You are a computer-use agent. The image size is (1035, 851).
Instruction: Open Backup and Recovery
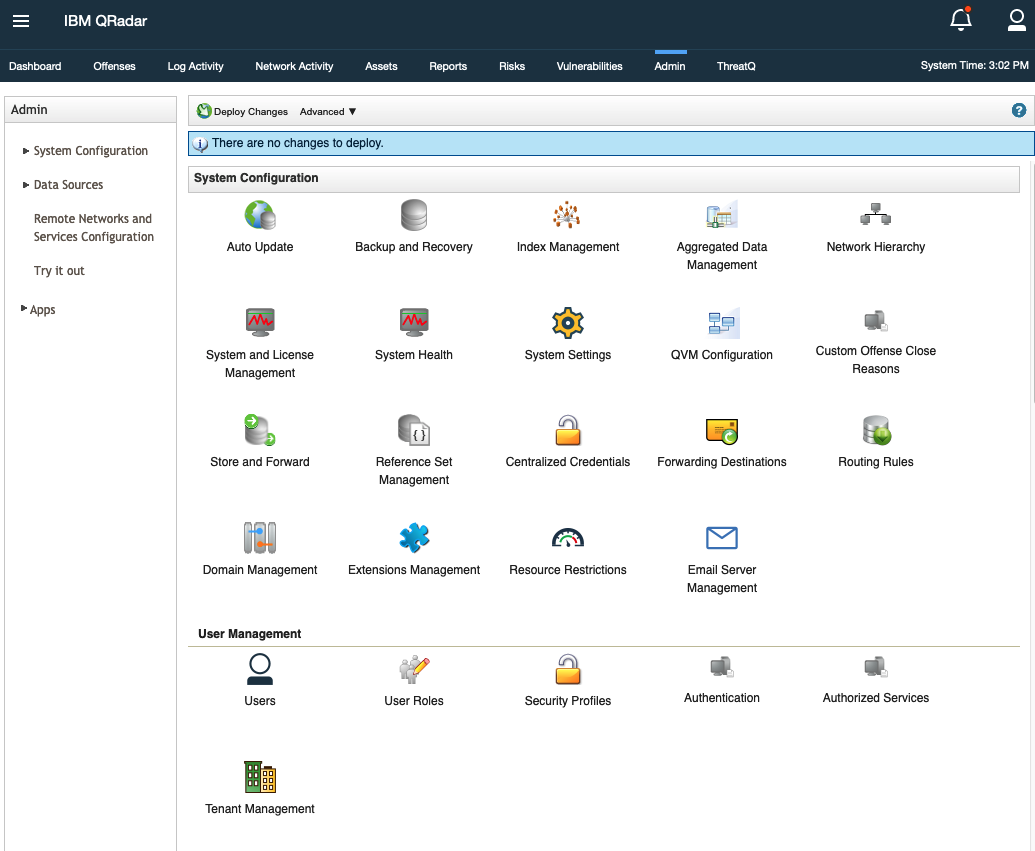click(414, 215)
